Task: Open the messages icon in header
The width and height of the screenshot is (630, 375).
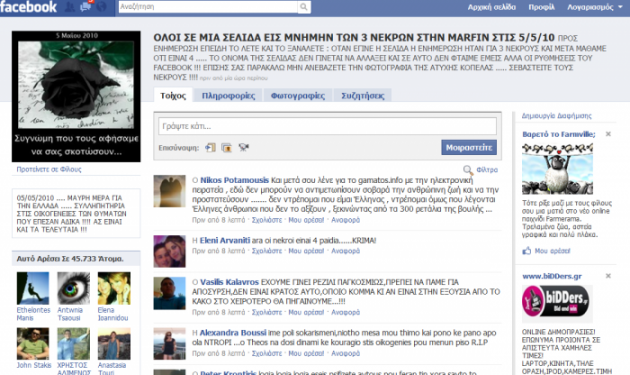Action: pyautogui.click(x=85, y=7)
